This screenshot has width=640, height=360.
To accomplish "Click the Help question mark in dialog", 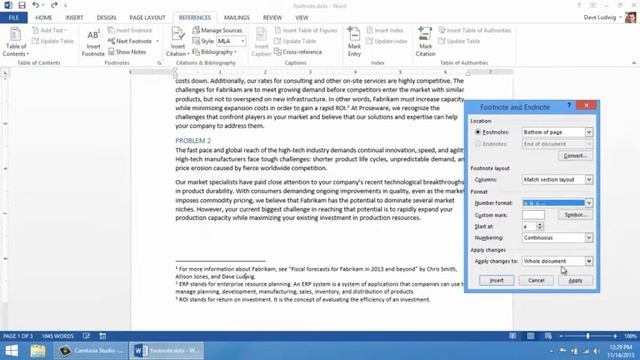I will 569,106.
